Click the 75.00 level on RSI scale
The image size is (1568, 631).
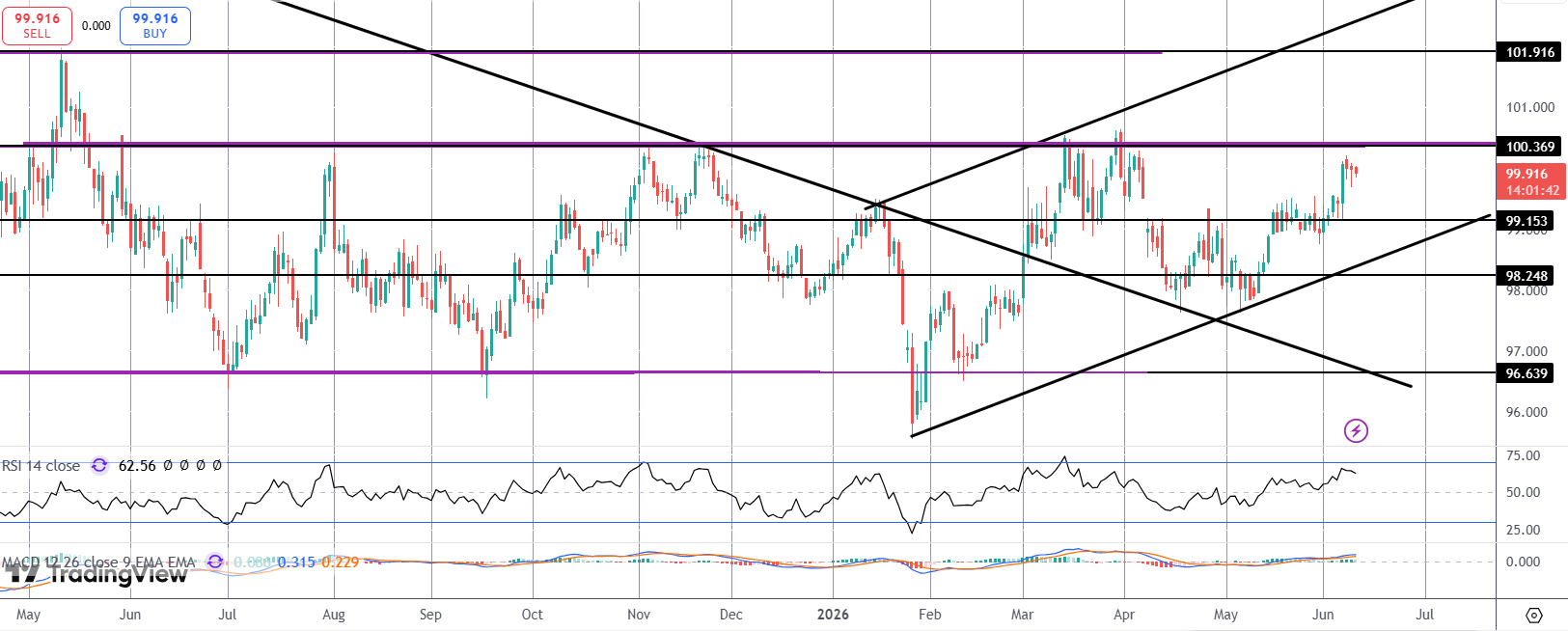pyautogui.click(x=1524, y=455)
